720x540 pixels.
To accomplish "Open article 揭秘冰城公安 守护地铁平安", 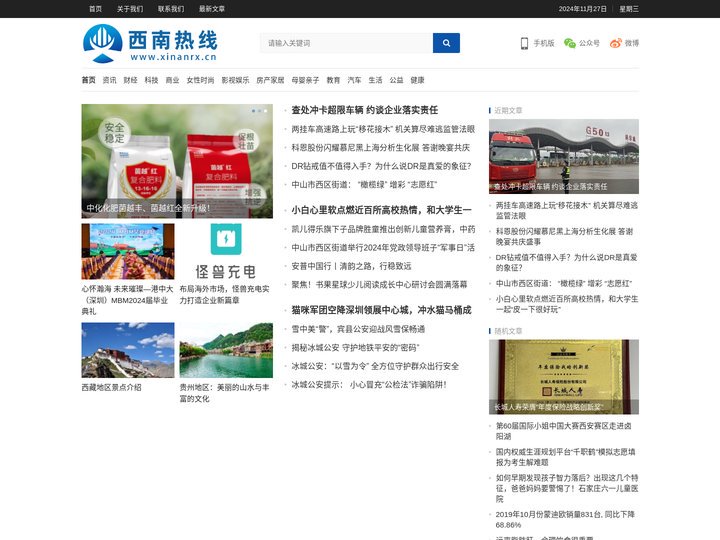I will coord(355,348).
